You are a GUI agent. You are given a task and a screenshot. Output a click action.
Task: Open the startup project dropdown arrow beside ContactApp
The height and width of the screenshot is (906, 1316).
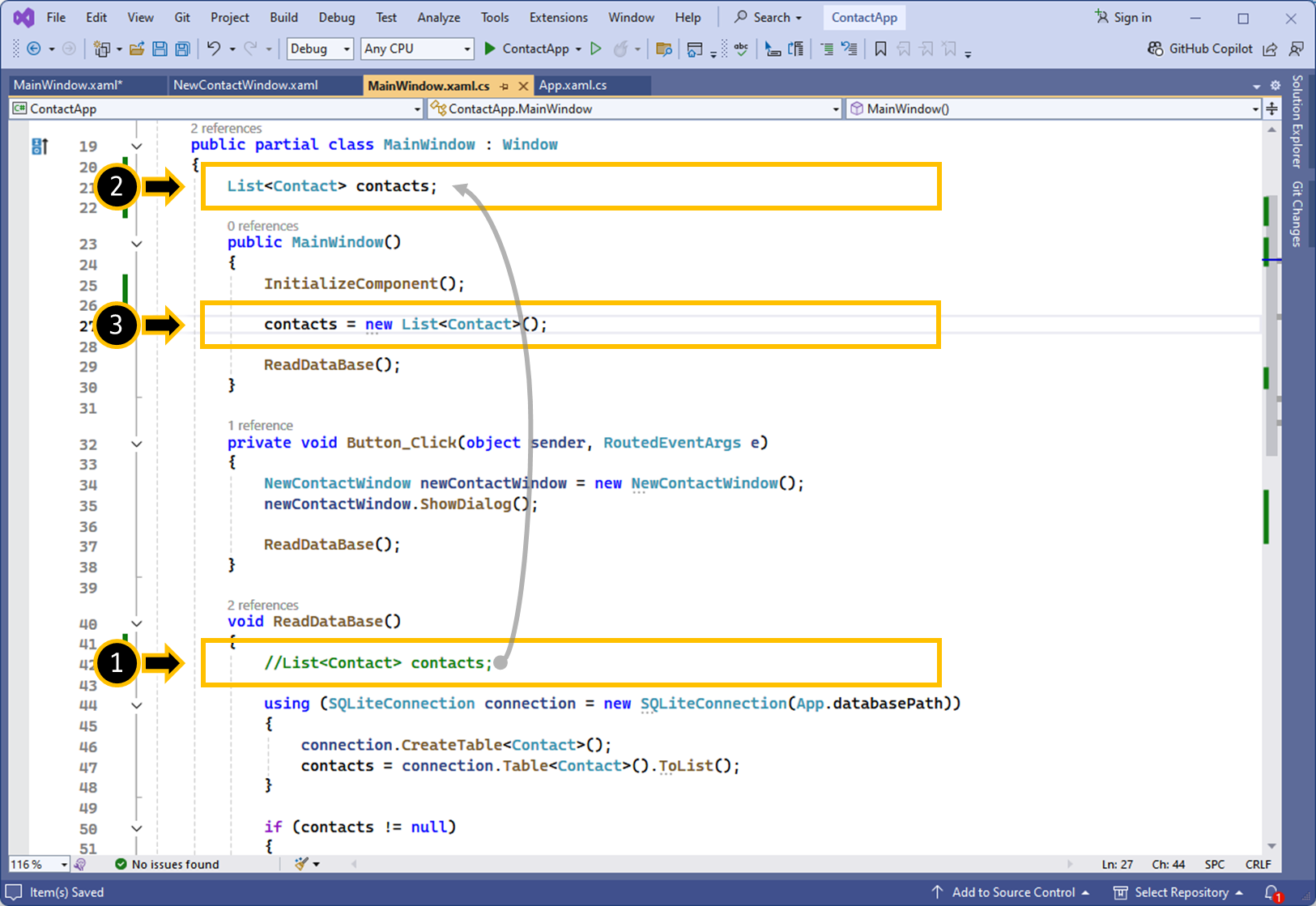tap(578, 49)
